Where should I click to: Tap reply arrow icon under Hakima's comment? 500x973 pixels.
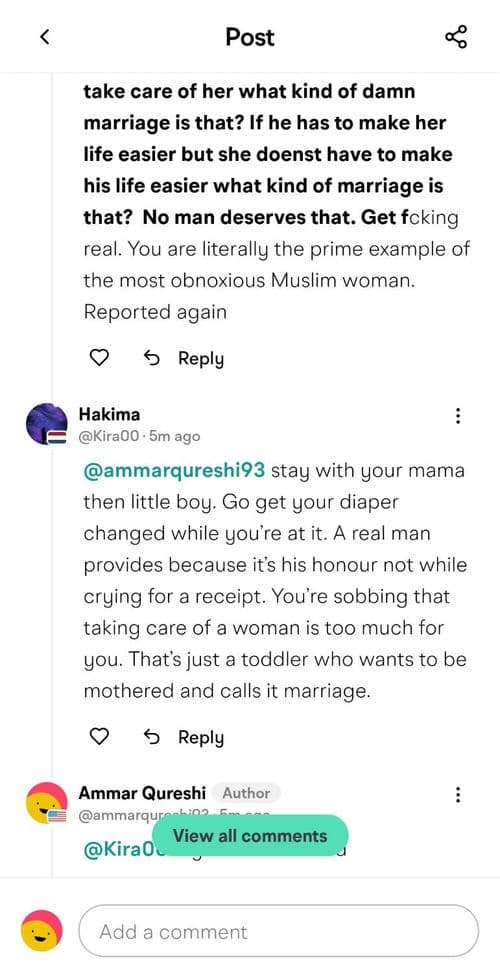click(x=152, y=737)
